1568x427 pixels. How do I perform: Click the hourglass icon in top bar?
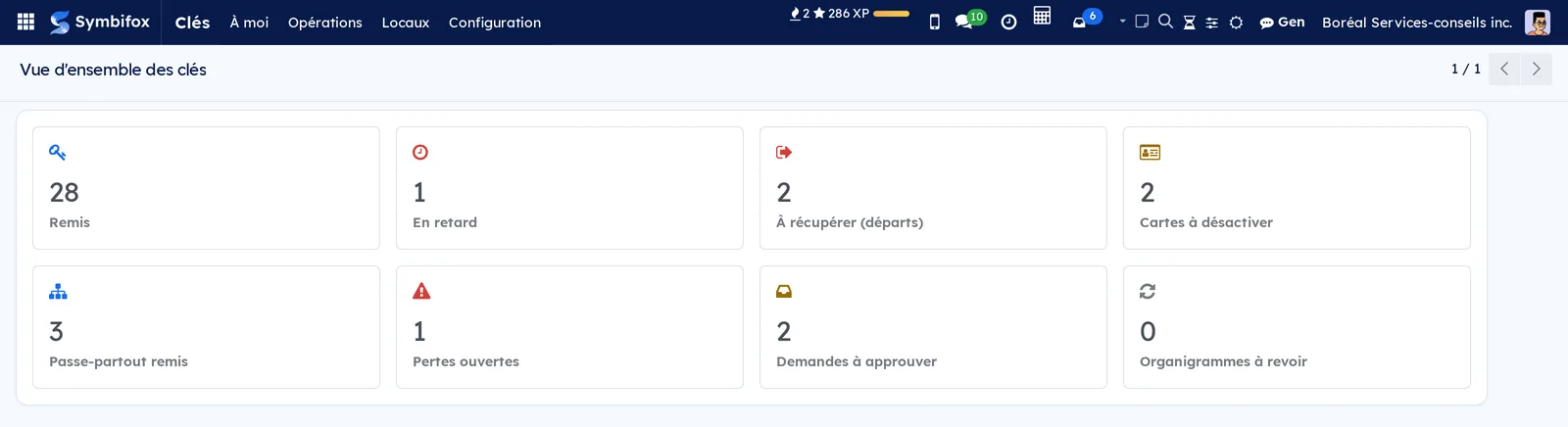click(x=1189, y=22)
